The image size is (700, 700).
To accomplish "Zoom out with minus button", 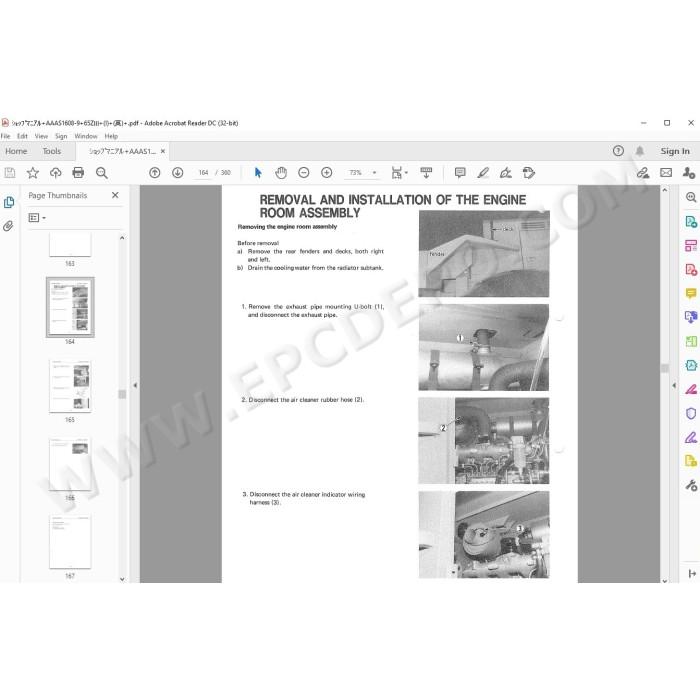I will point(304,173).
